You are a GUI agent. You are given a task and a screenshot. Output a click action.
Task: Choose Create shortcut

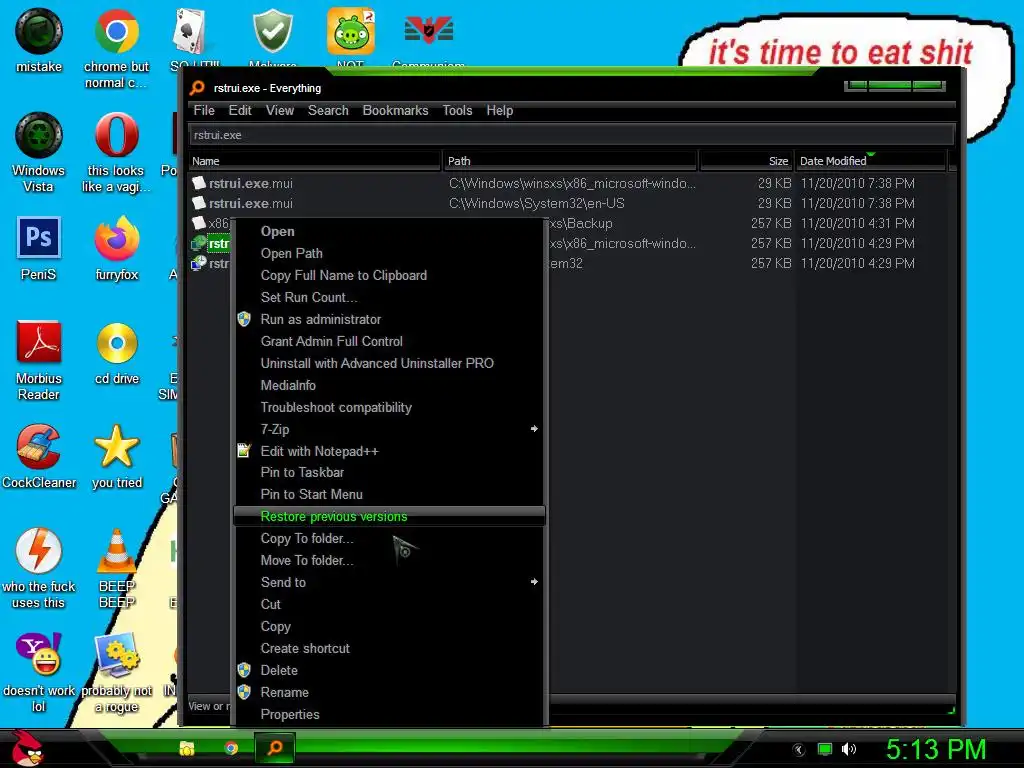point(389,648)
